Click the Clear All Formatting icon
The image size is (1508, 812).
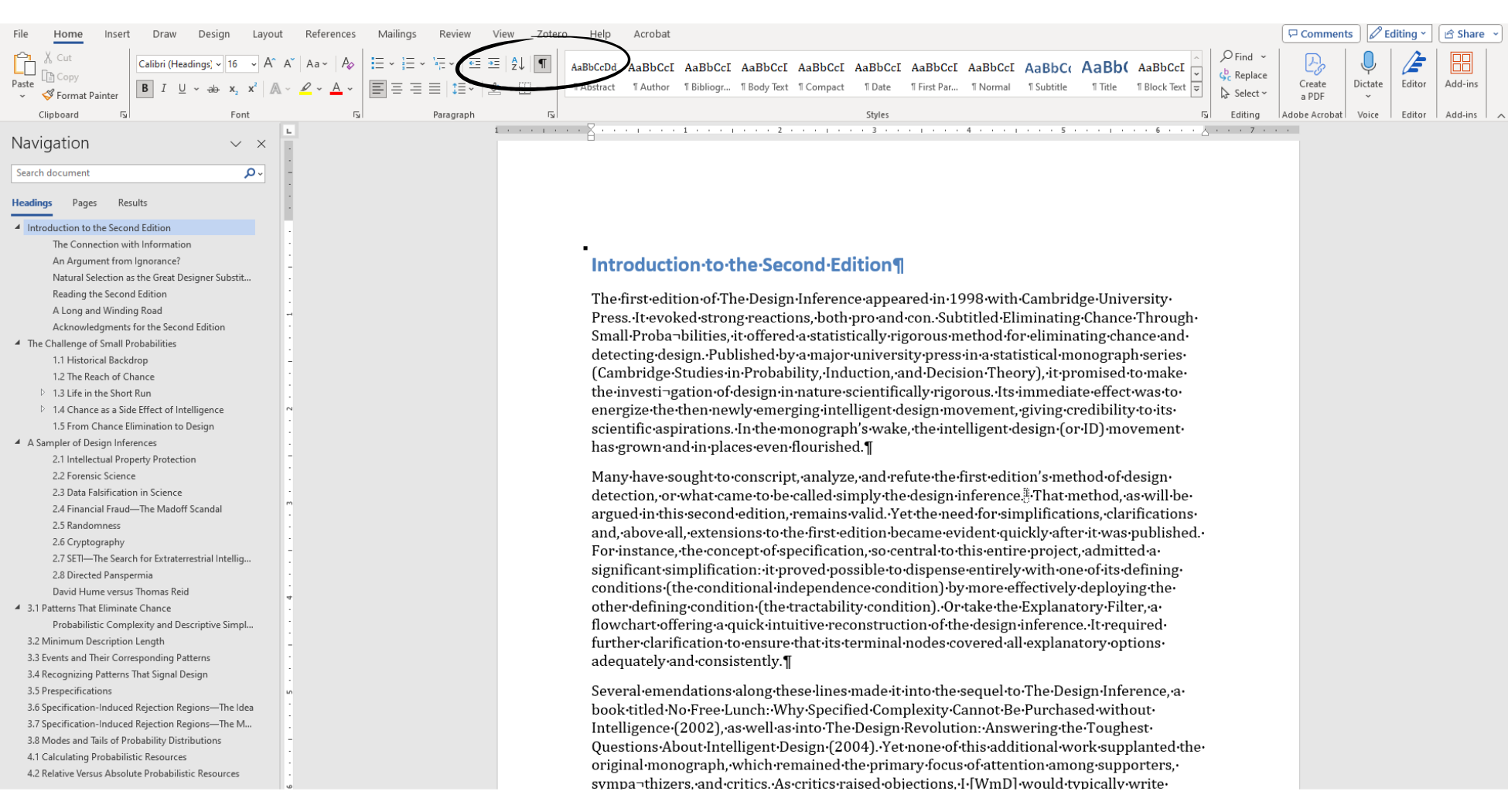point(348,64)
